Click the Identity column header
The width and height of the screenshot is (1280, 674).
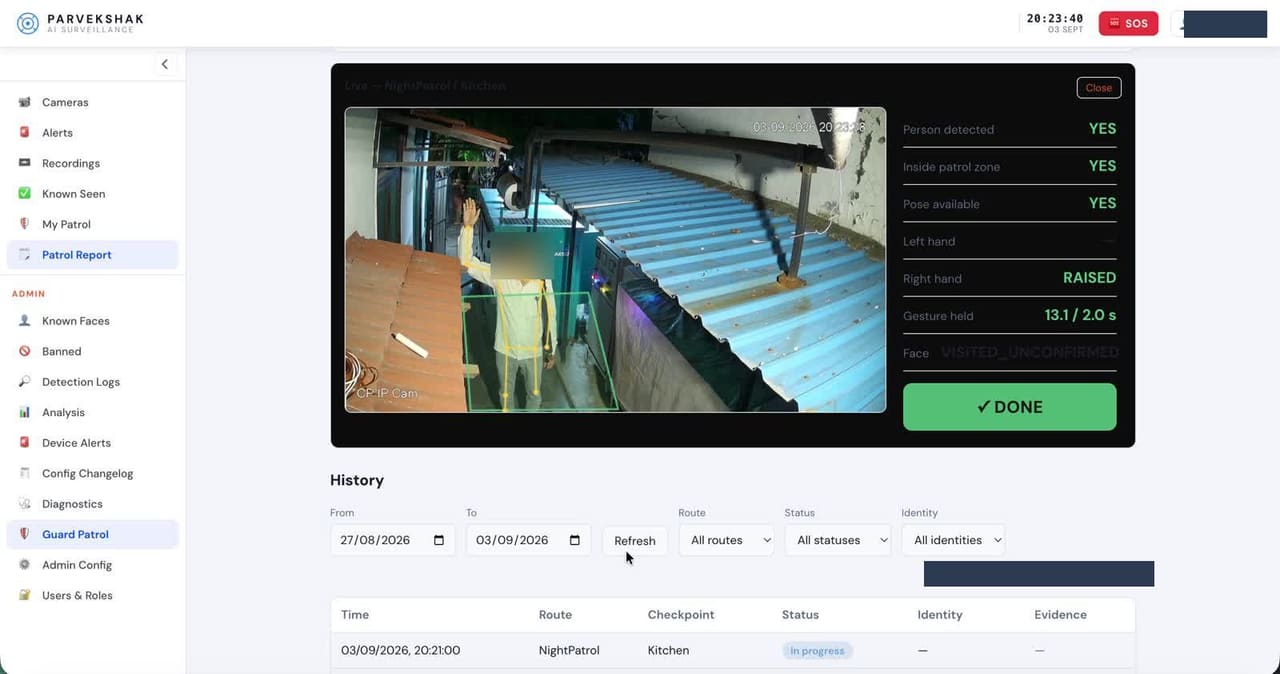(940, 615)
